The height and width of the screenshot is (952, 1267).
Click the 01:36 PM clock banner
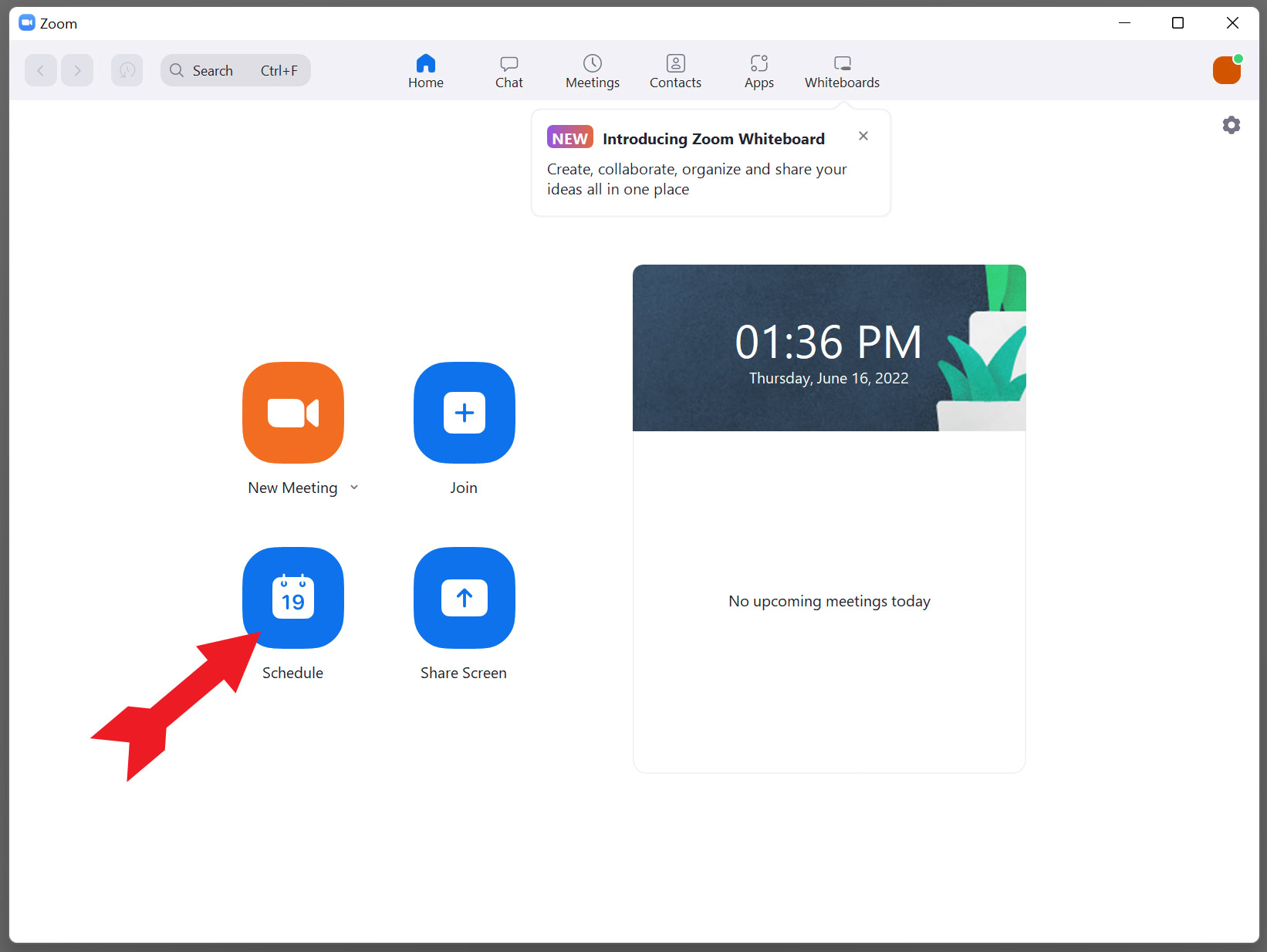829,348
